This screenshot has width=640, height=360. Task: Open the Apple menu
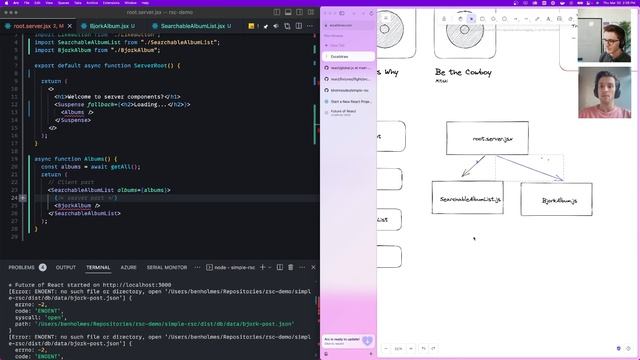coord(6,2)
